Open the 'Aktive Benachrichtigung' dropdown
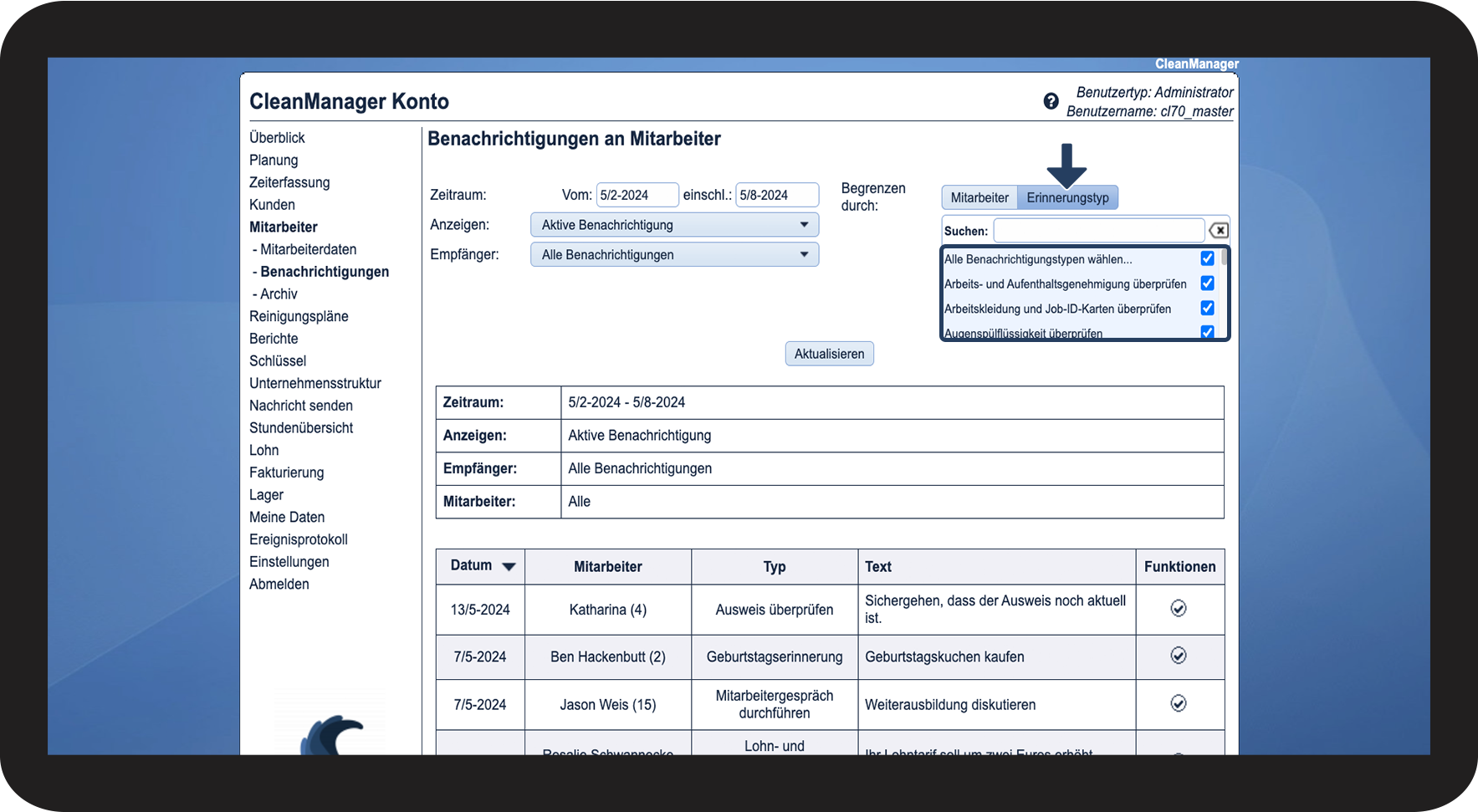1478x812 pixels. click(x=674, y=225)
